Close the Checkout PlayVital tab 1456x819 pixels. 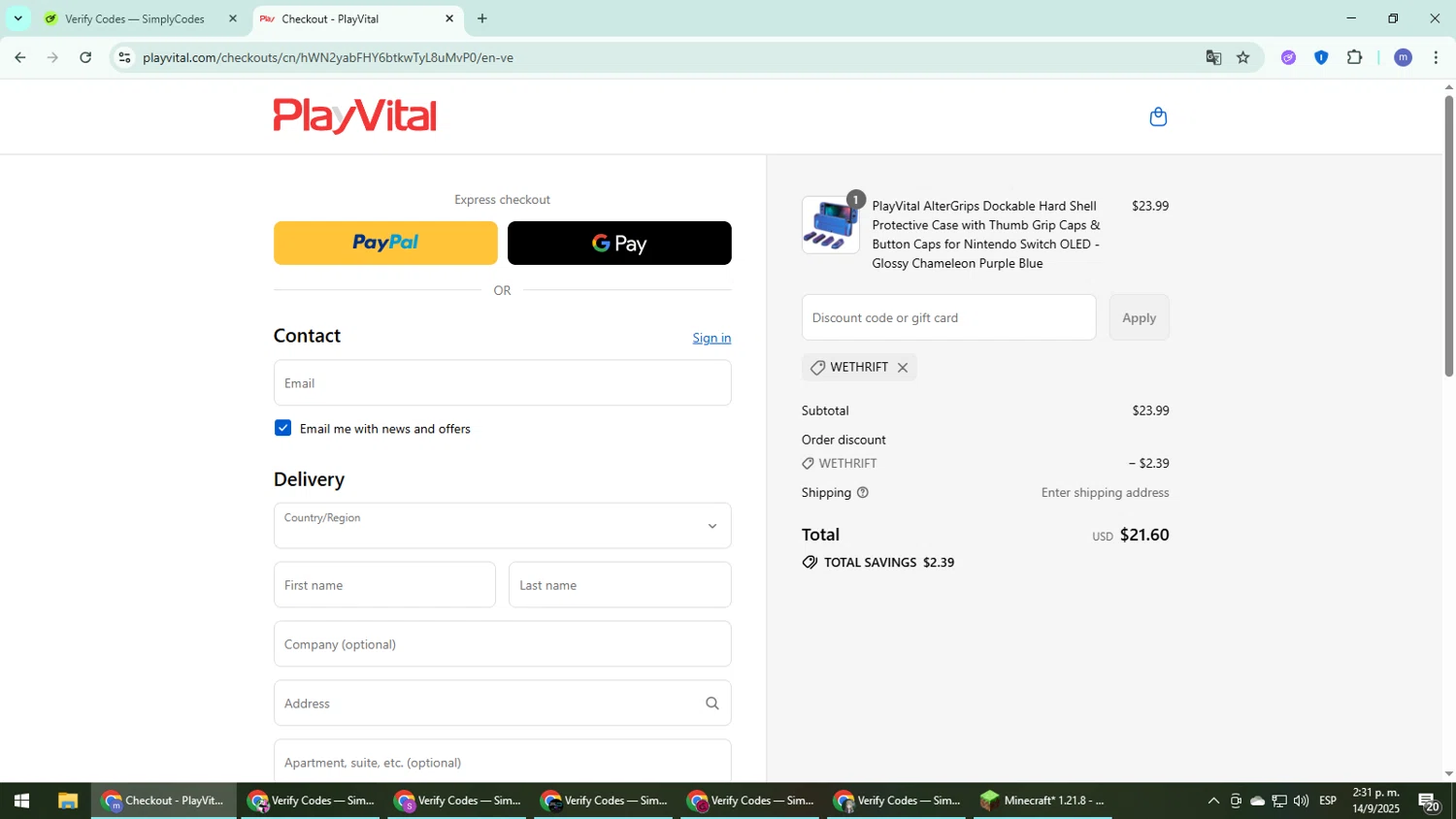[x=449, y=18]
